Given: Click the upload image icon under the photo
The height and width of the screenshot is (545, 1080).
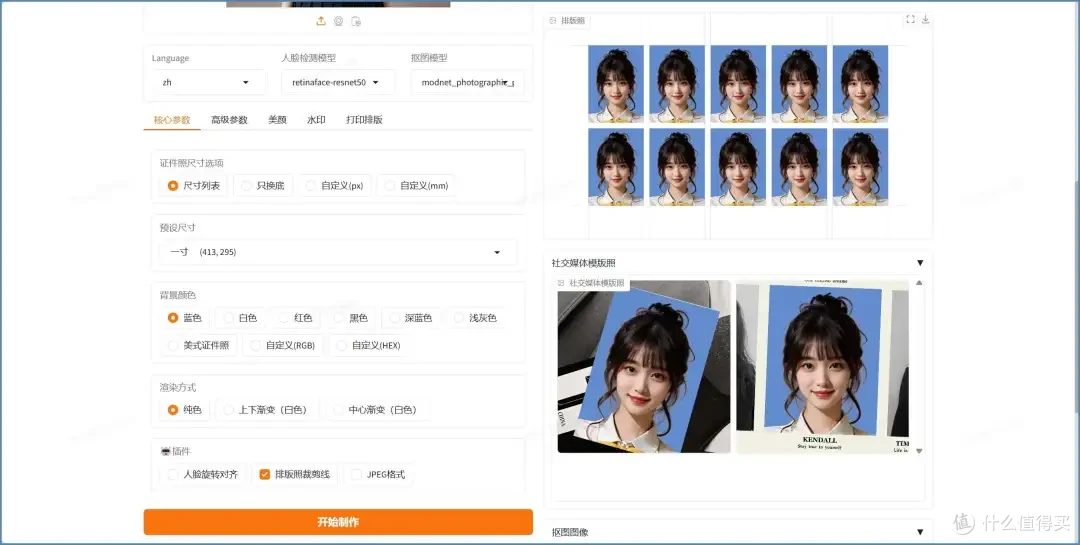Looking at the screenshot, I should 321,21.
